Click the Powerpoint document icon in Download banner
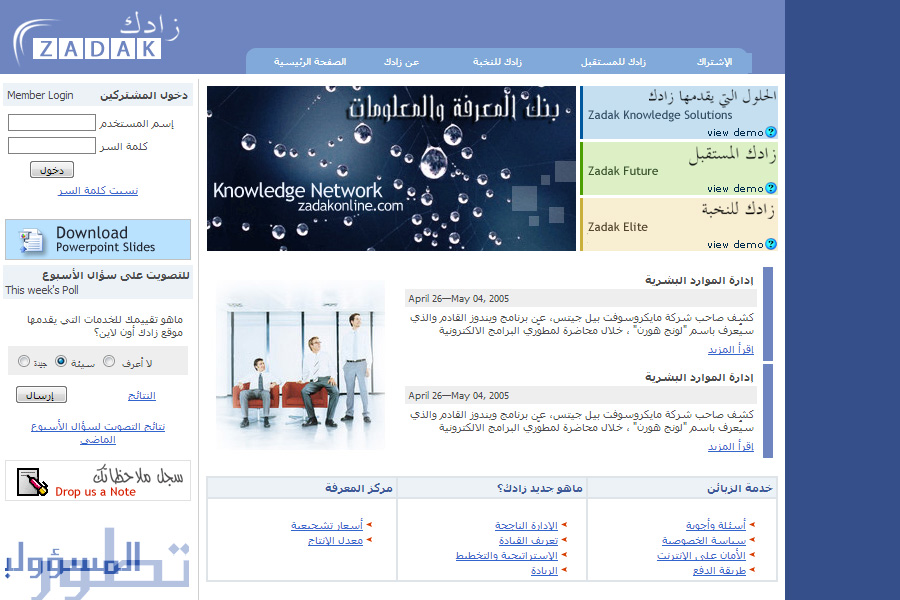This screenshot has width=900, height=600. click(x=30, y=240)
